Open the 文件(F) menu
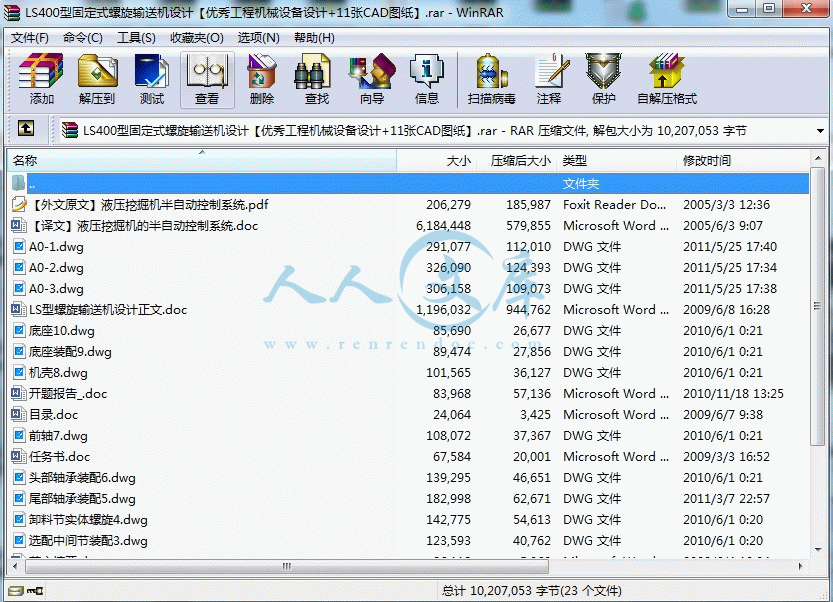The image size is (833, 602). [30, 38]
